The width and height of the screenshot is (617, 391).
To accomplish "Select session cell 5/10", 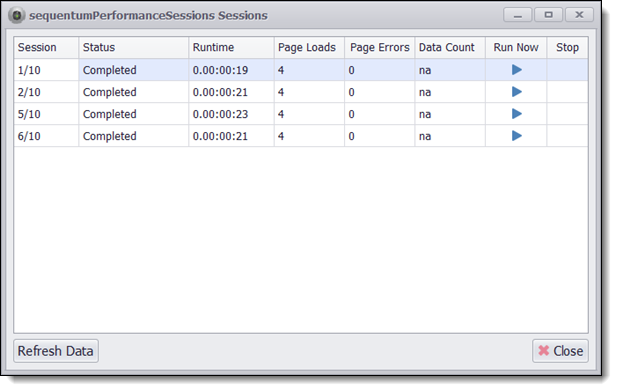I will (46, 114).
